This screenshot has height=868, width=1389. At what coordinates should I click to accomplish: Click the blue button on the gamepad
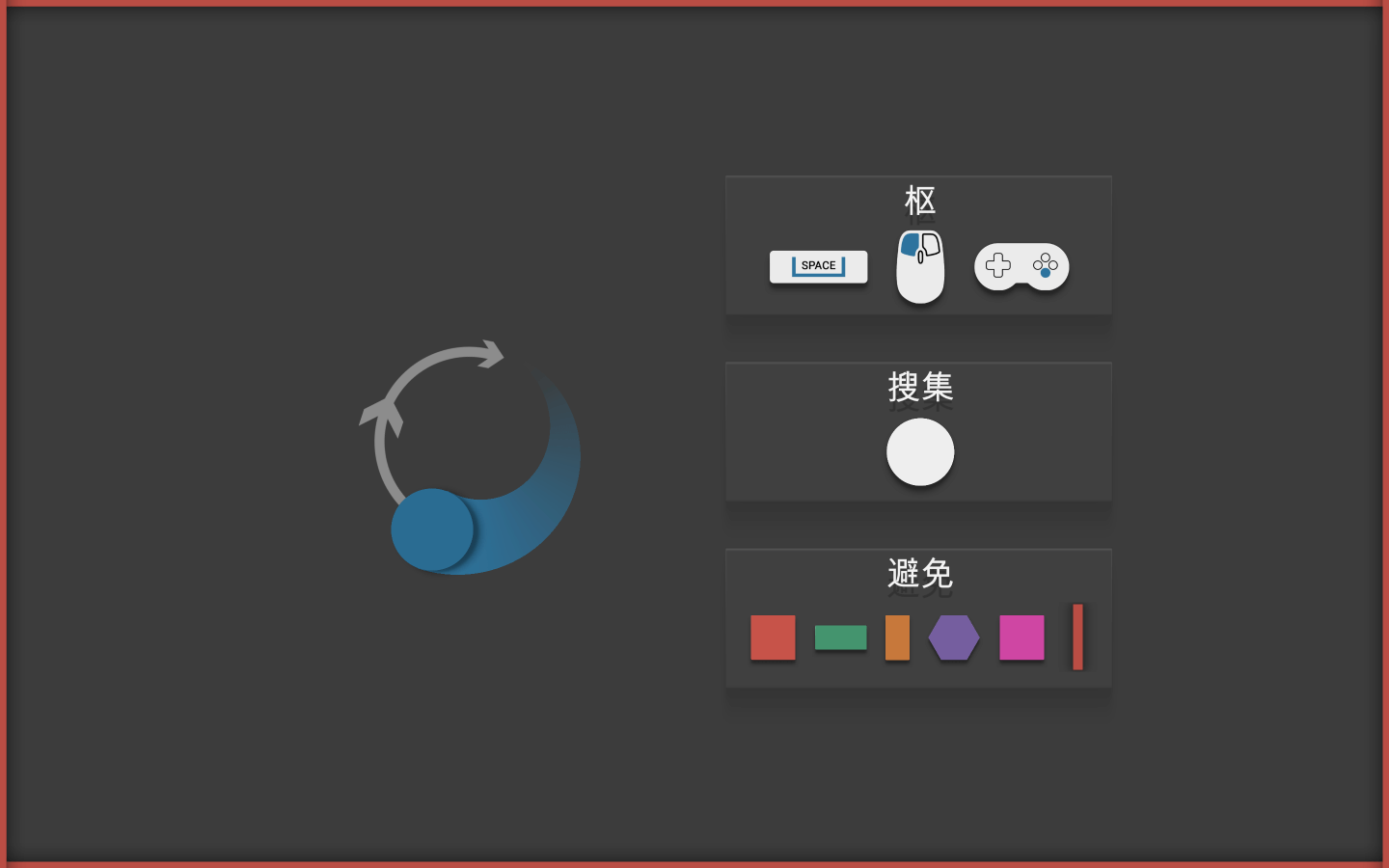click(1046, 273)
